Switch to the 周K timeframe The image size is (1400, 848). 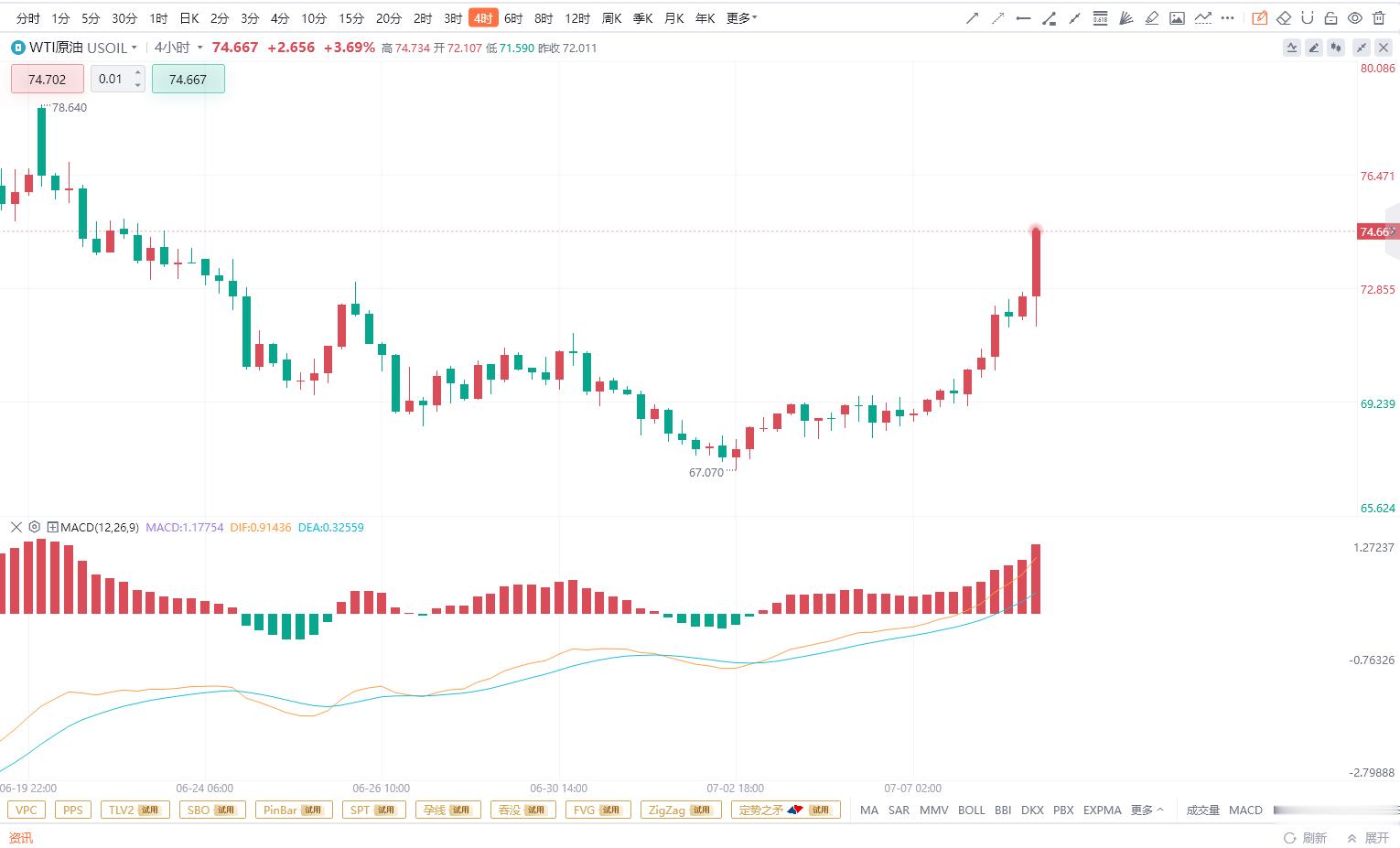(x=612, y=18)
